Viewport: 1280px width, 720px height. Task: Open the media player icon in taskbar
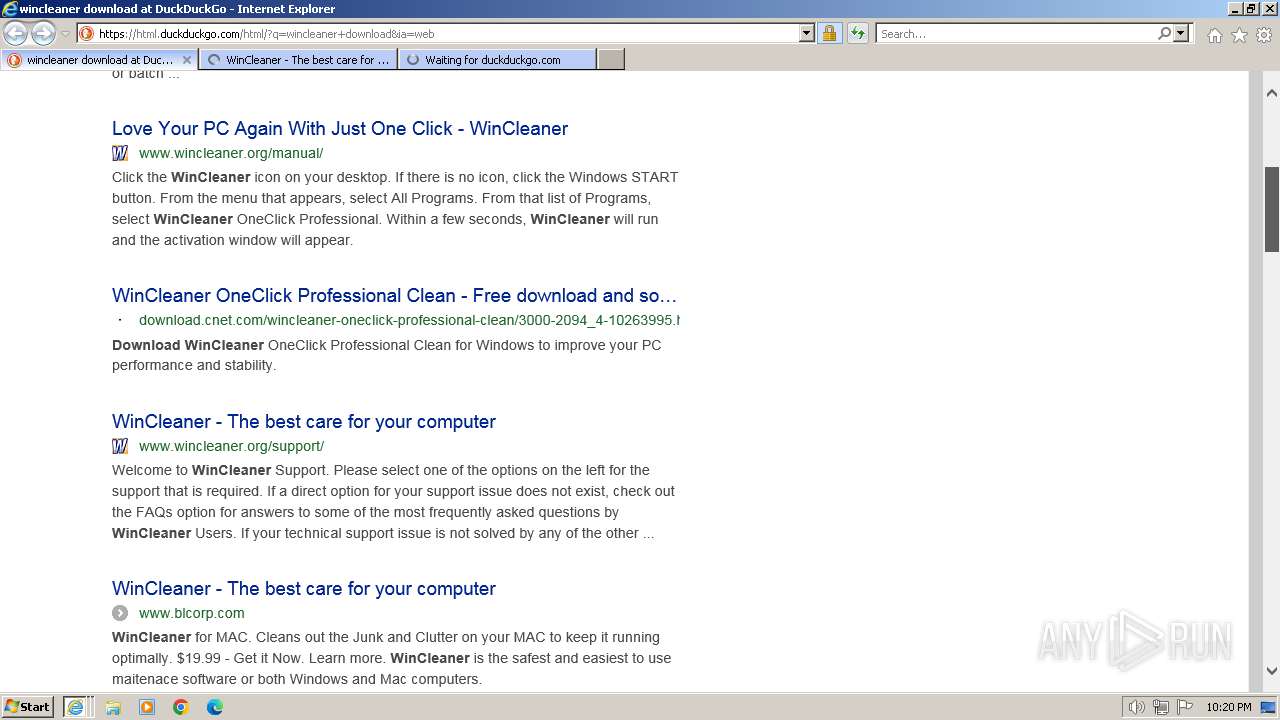(147, 707)
